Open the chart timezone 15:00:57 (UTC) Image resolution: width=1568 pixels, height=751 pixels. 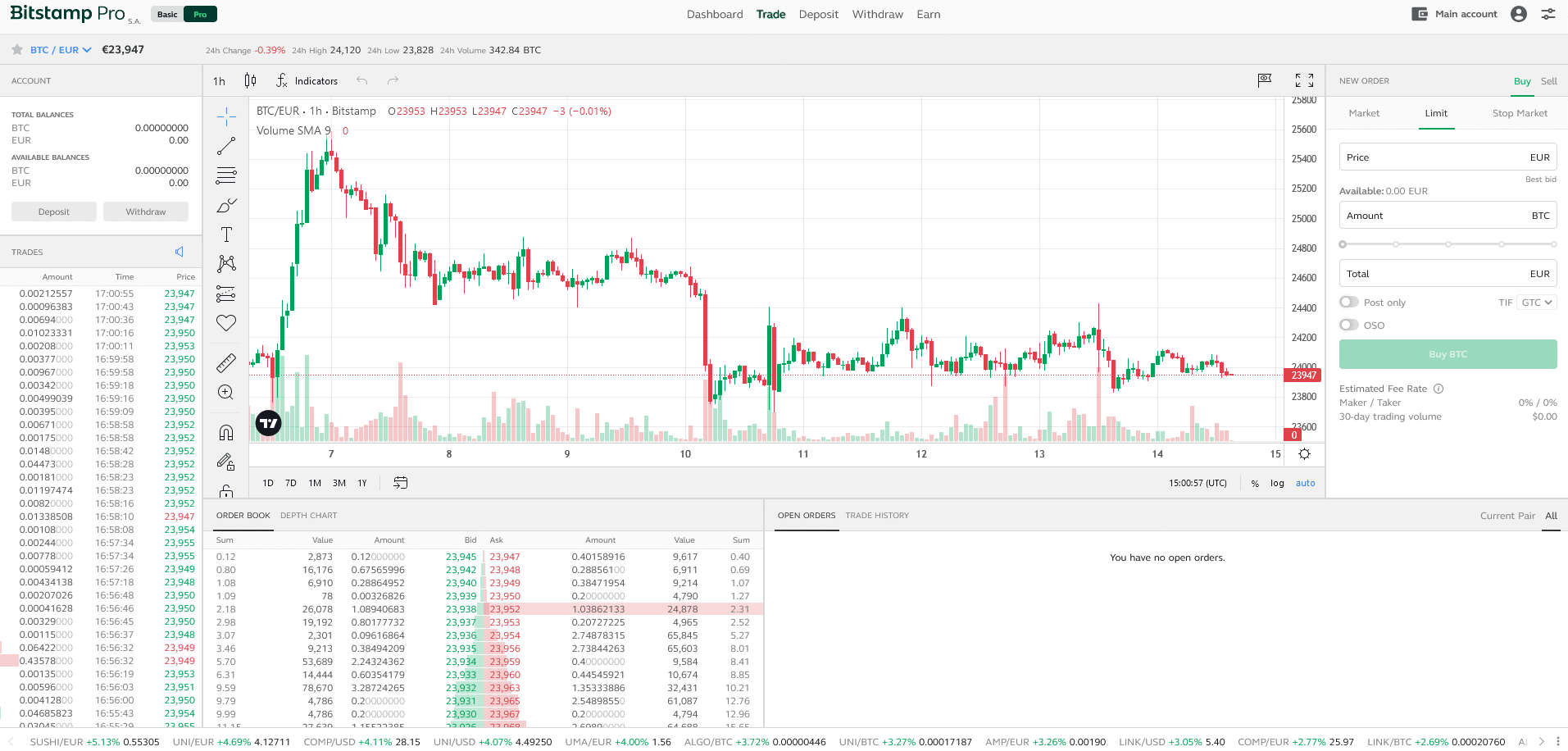click(1198, 483)
